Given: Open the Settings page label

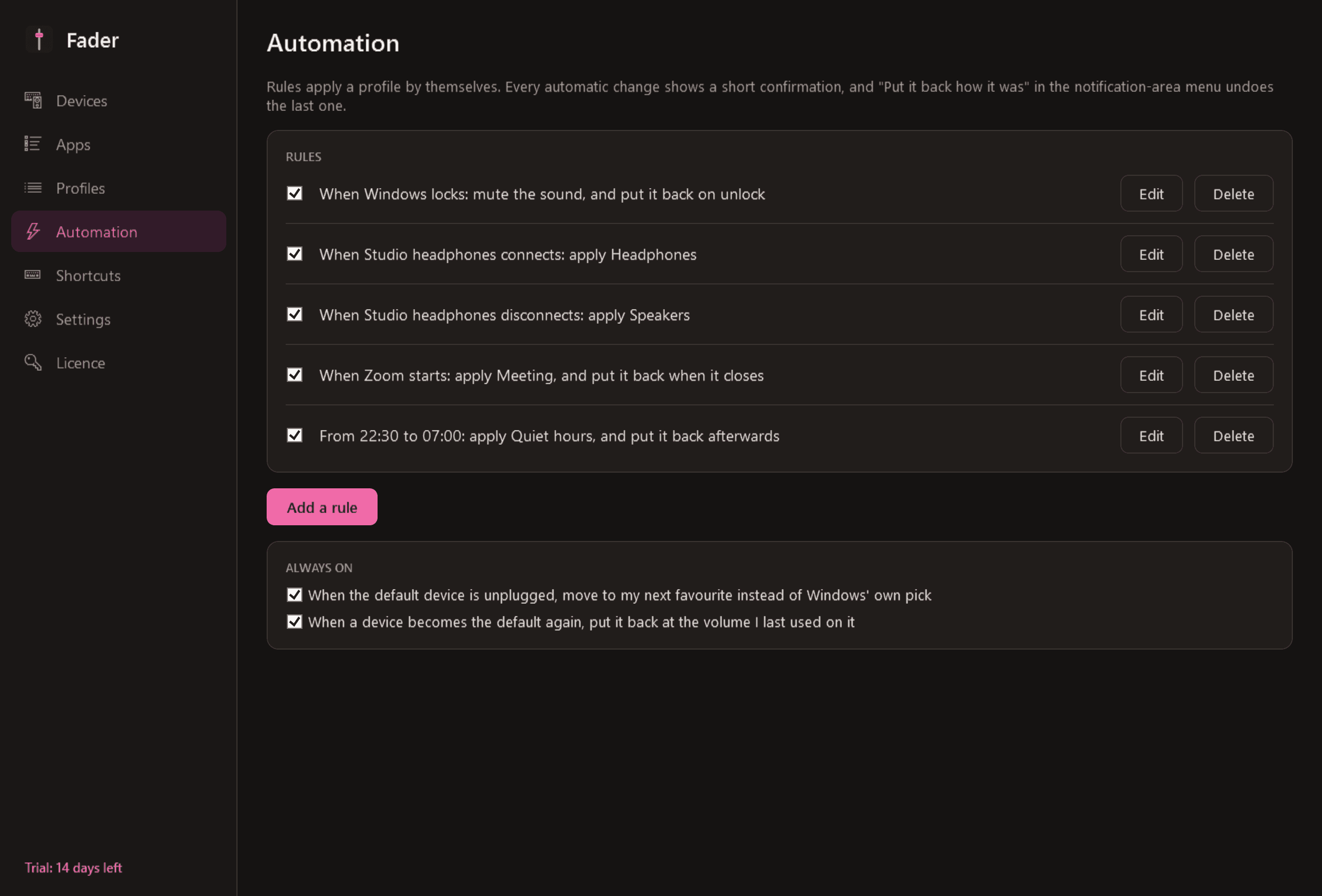Looking at the screenshot, I should 83,320.
